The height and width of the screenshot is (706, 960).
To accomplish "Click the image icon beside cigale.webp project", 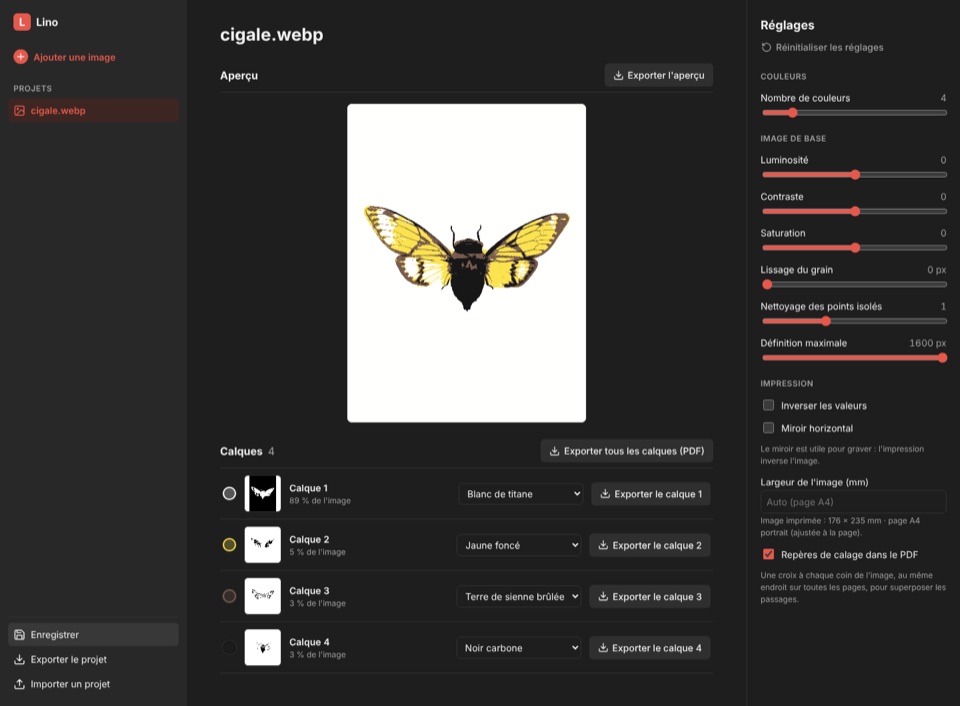I will coord(20,111).
